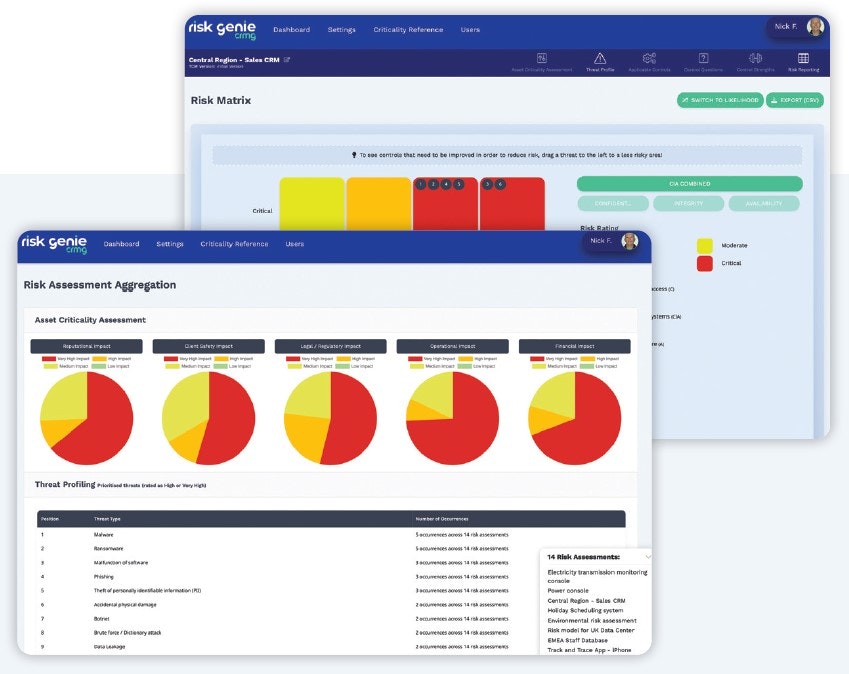Open Settings in the Risk Matrix window
The image size is (849, 674).
point(342,30)
